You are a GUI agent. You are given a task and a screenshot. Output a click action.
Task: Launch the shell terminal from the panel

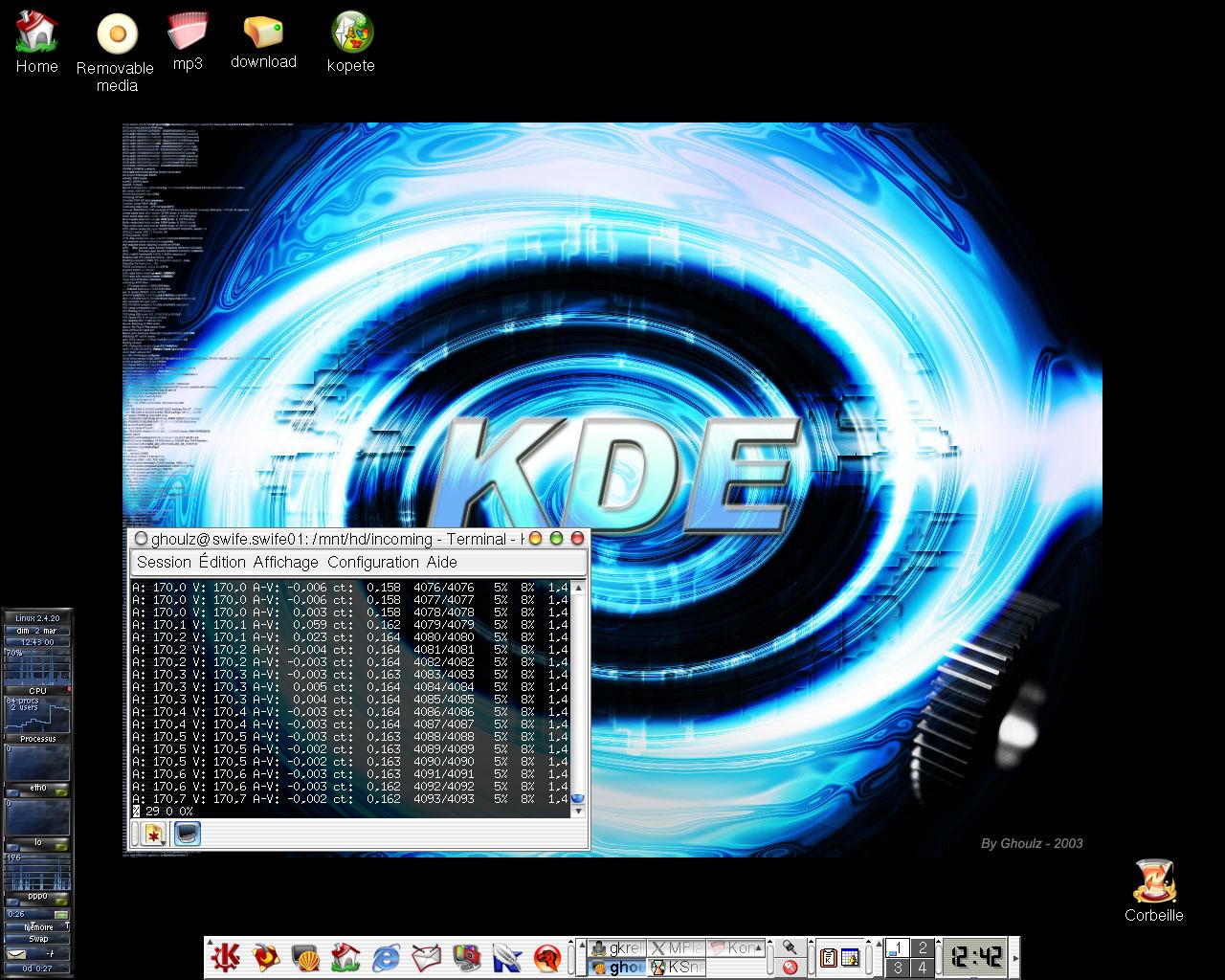(x=305, y=957)
